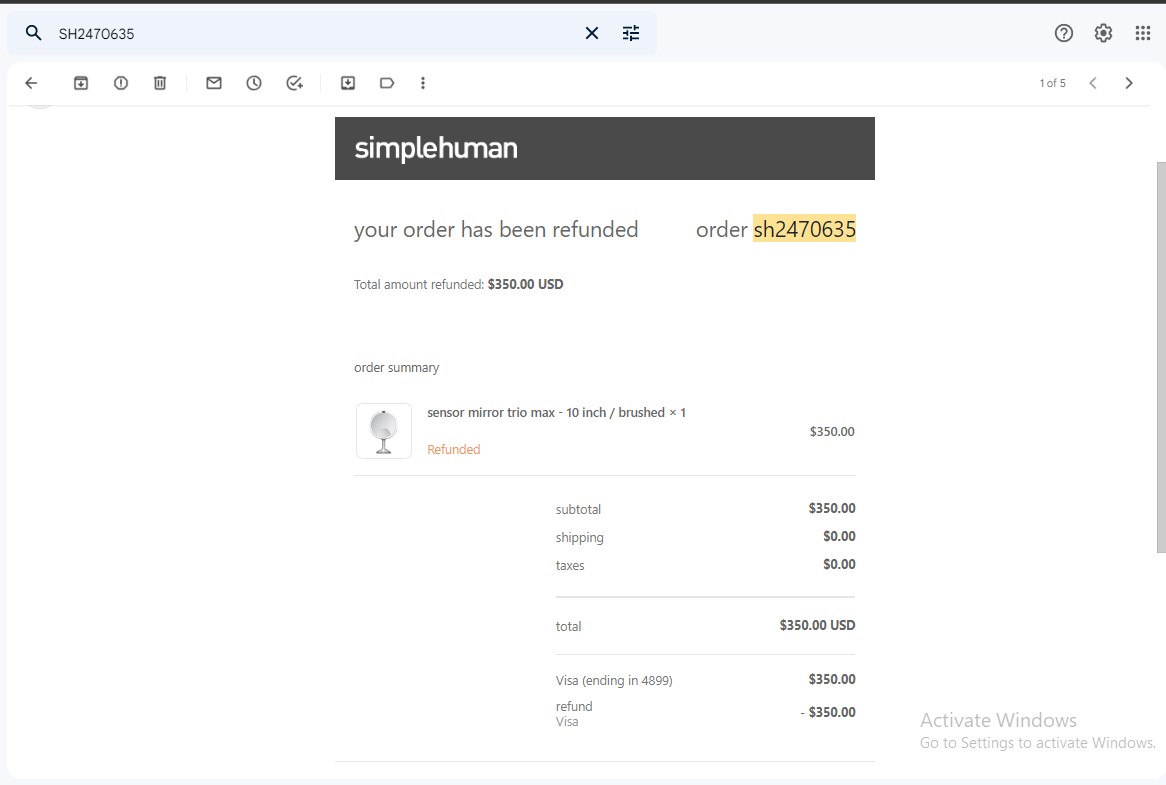Screen dimensions: 1166x785
Task: Add this email to Tasks
Action: 294,83
